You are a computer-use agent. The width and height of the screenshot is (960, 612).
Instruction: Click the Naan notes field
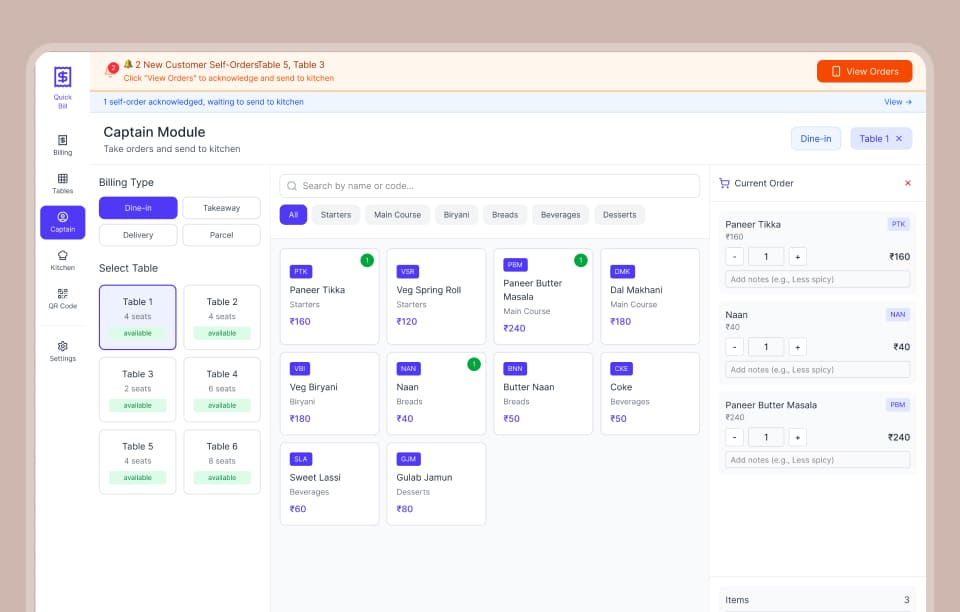(x=817, y=370)
